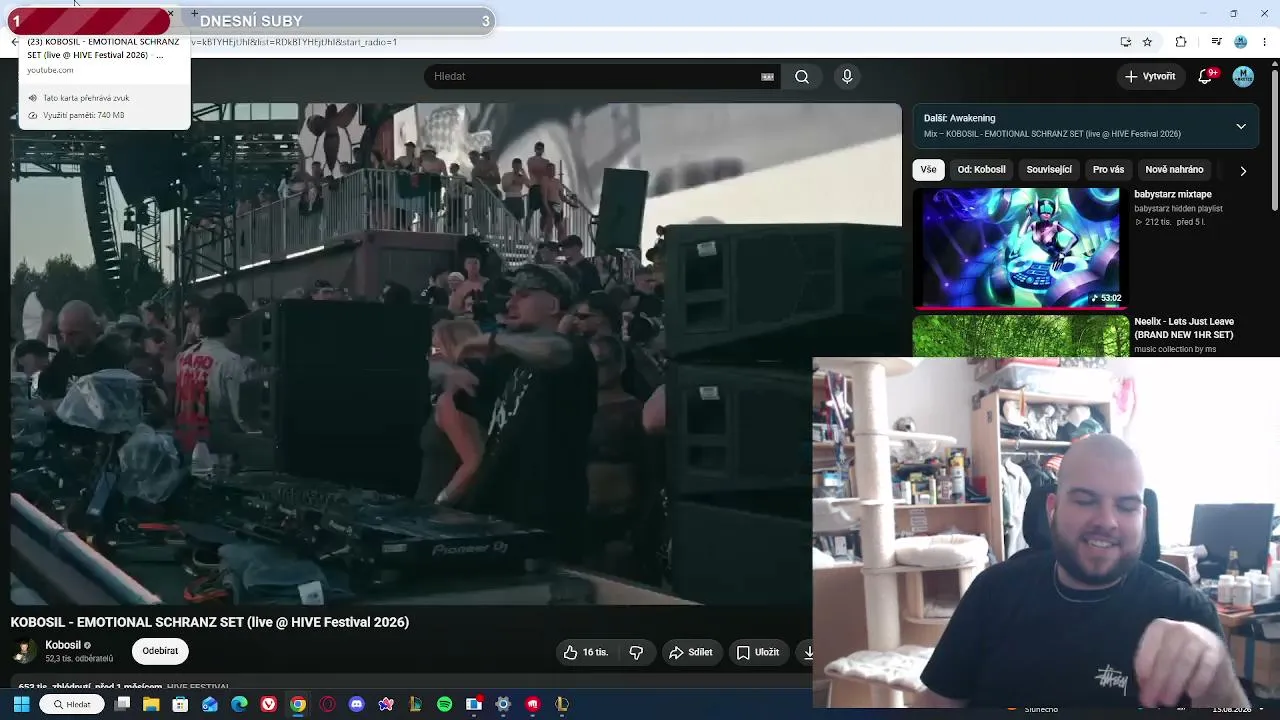This screenshot has height=720, width=1280.
Task: Expand the 'Další: Awakening' mix panel
Action: click(x=1241, y=126)
